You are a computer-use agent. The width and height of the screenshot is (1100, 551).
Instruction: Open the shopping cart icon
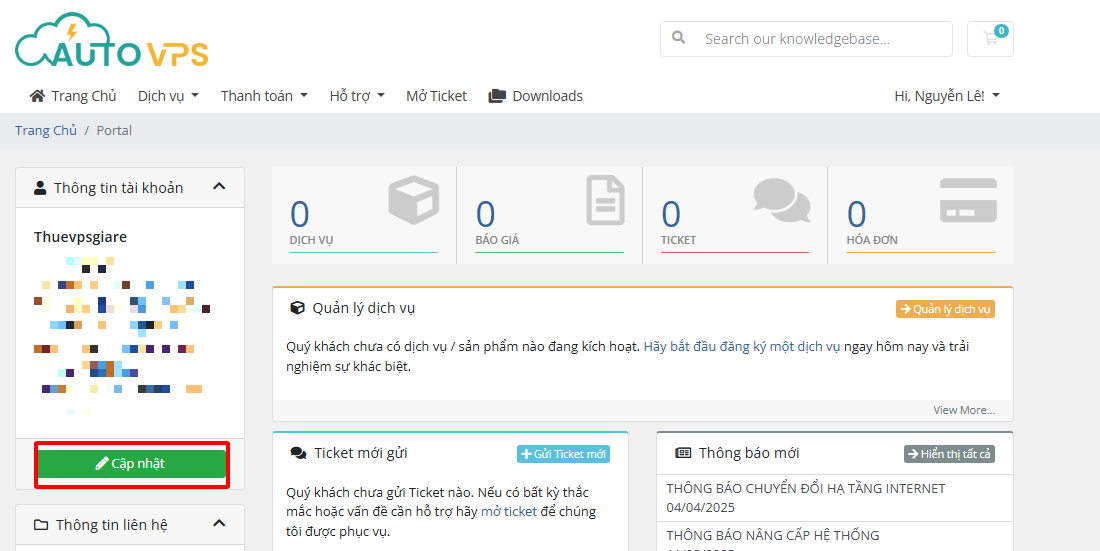pos(991,39)
